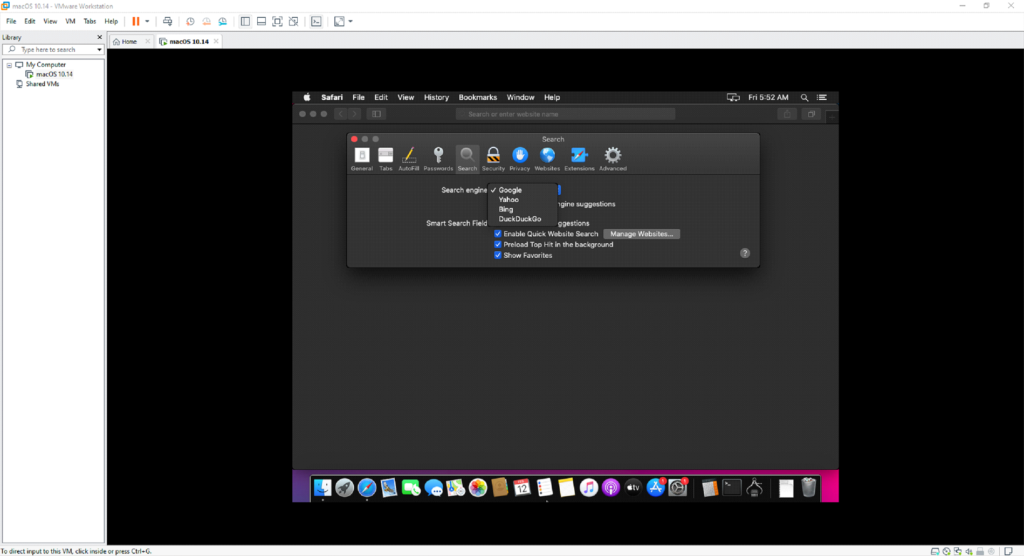Pause the virtual machine

coord(136,22)
